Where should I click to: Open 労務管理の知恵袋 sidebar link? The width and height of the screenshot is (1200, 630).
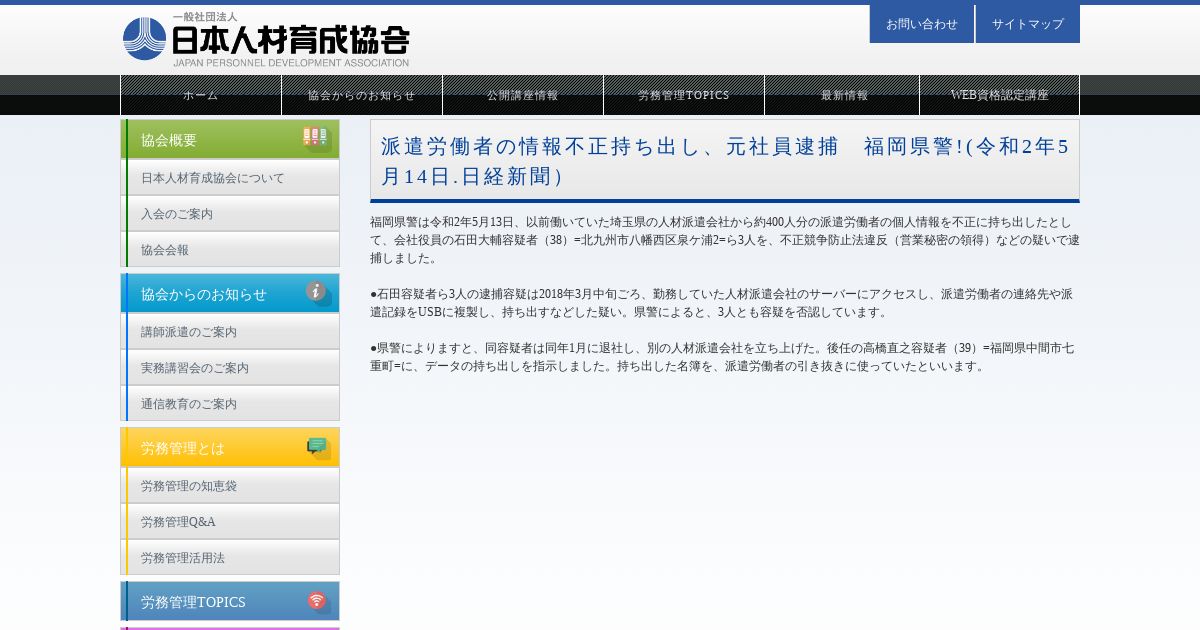(230, 486)
